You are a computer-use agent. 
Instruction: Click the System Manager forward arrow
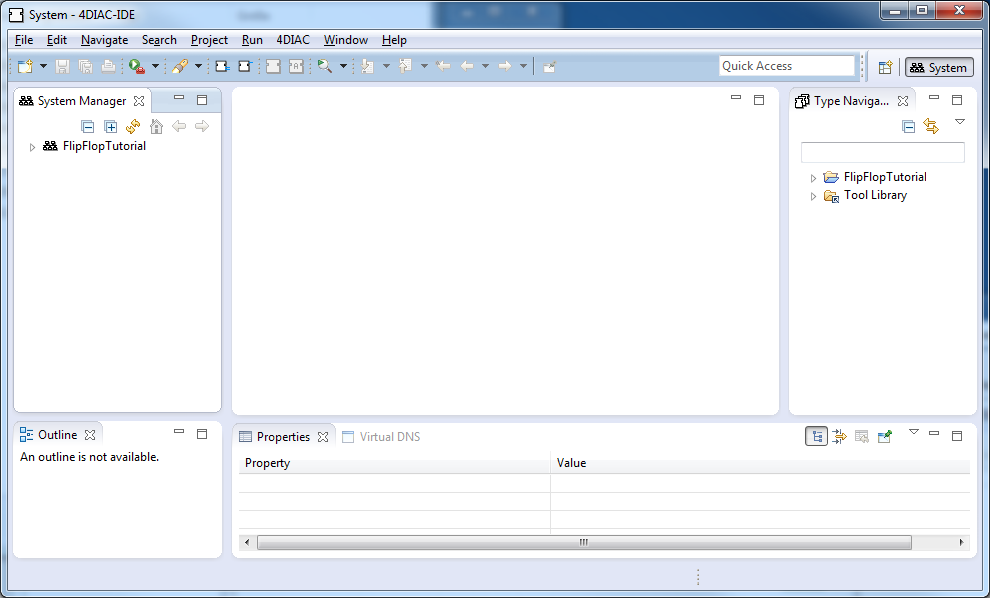(202, 126)
